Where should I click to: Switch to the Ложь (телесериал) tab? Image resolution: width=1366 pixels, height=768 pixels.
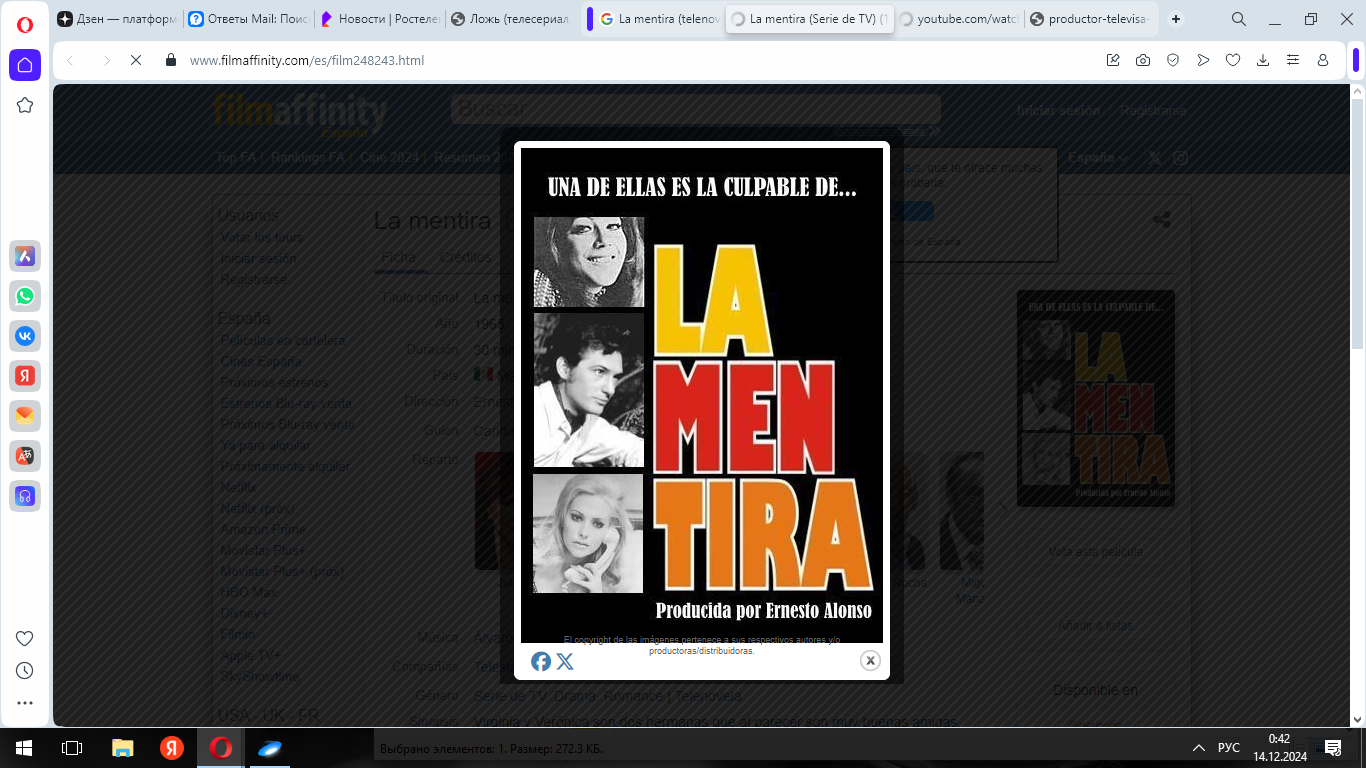[510, 19]
